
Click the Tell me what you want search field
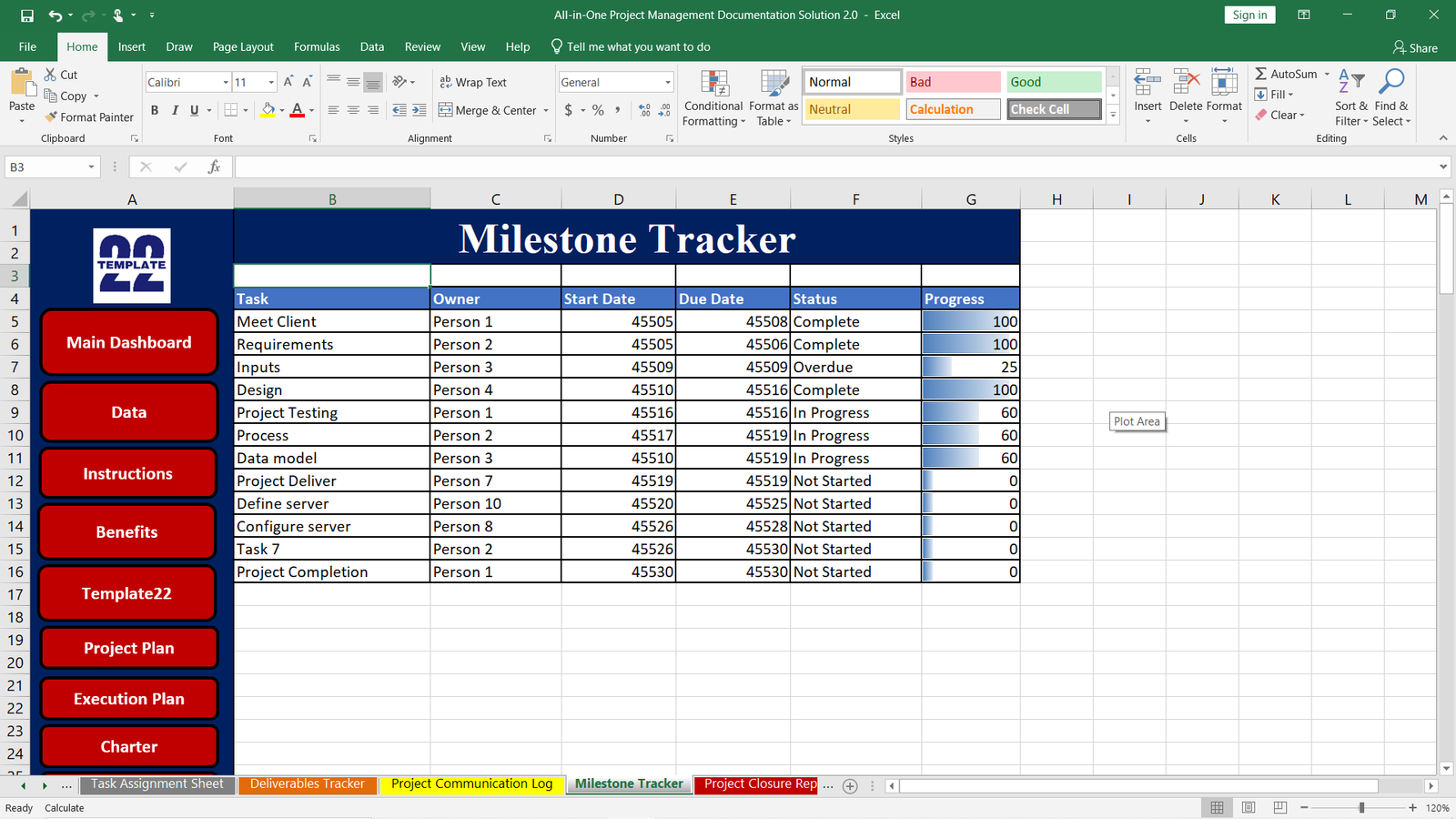[631, 46]
